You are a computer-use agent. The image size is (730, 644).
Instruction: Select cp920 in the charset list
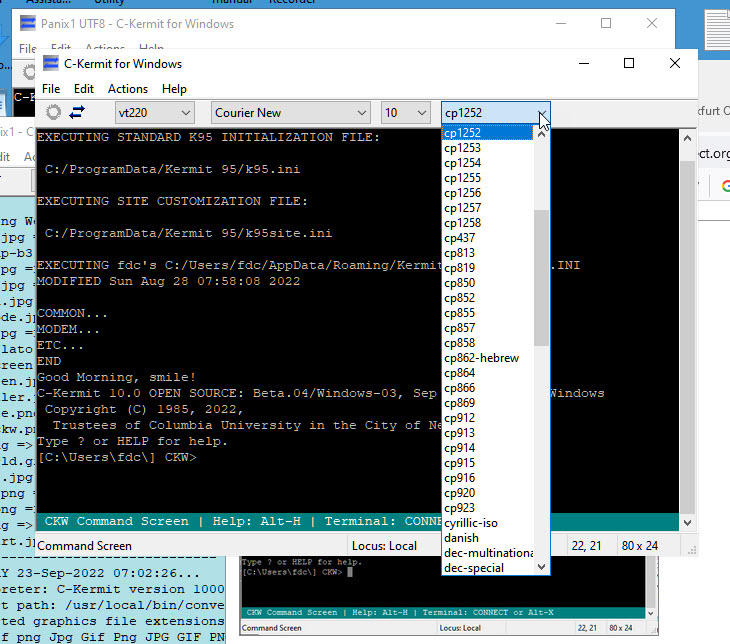coord(487,493)
